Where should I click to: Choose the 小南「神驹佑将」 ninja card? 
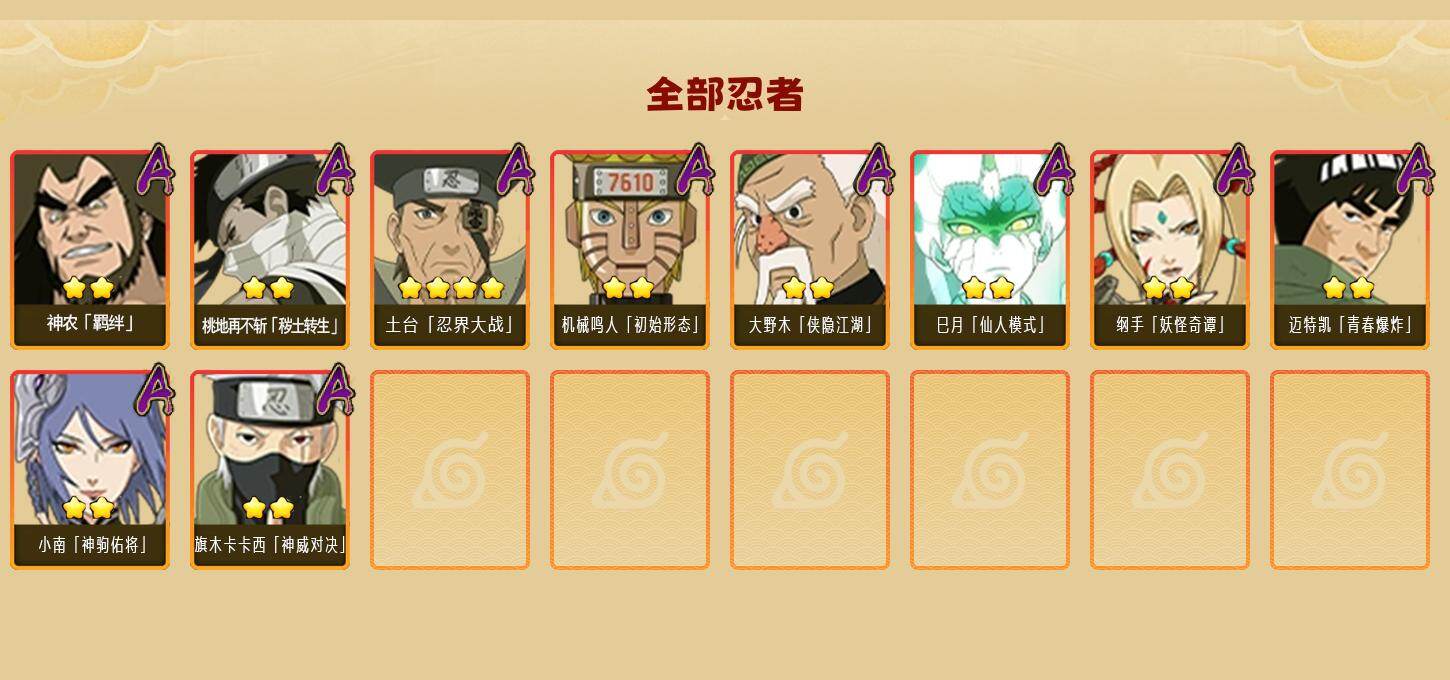[90, 470]
